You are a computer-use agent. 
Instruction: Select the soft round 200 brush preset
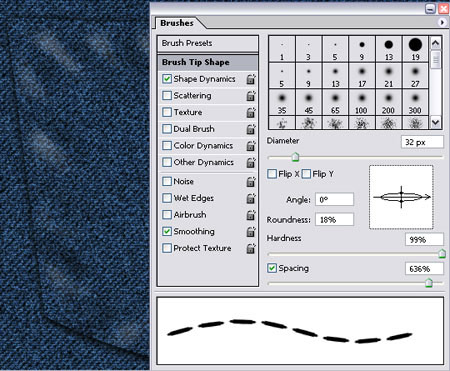pyautogui.click(x=389, y=102)
